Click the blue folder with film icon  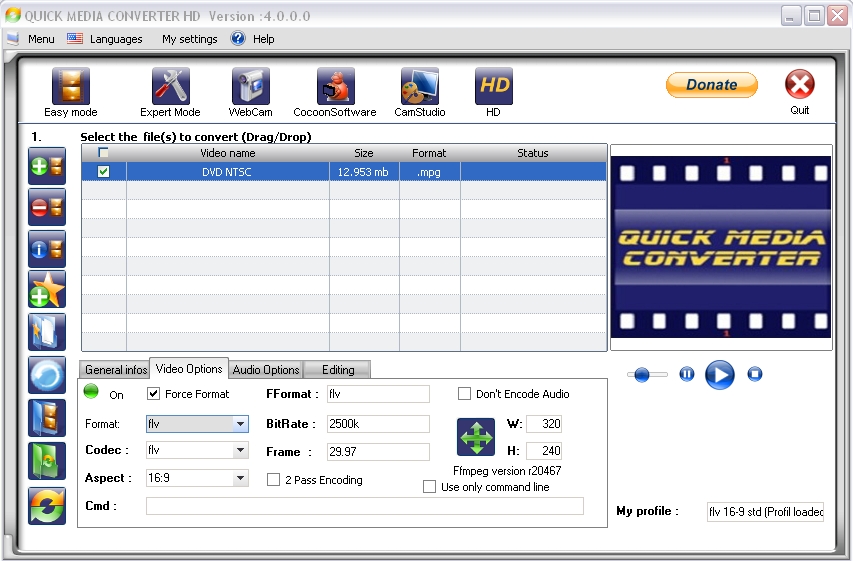click(47, 418)
